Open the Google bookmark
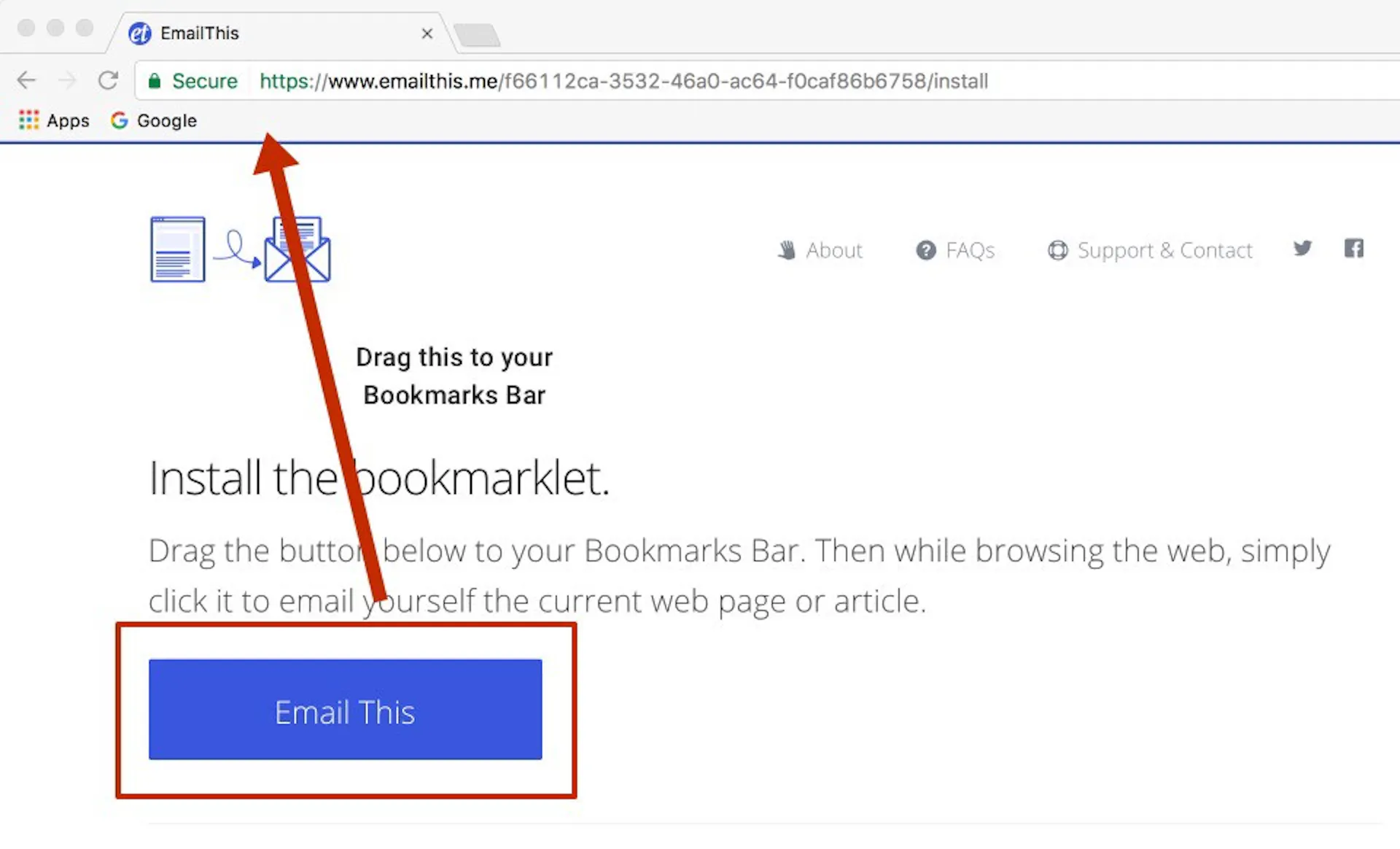Image resolution: width=1400 pixels, height=849 pixels. click(x=154, y=120)
